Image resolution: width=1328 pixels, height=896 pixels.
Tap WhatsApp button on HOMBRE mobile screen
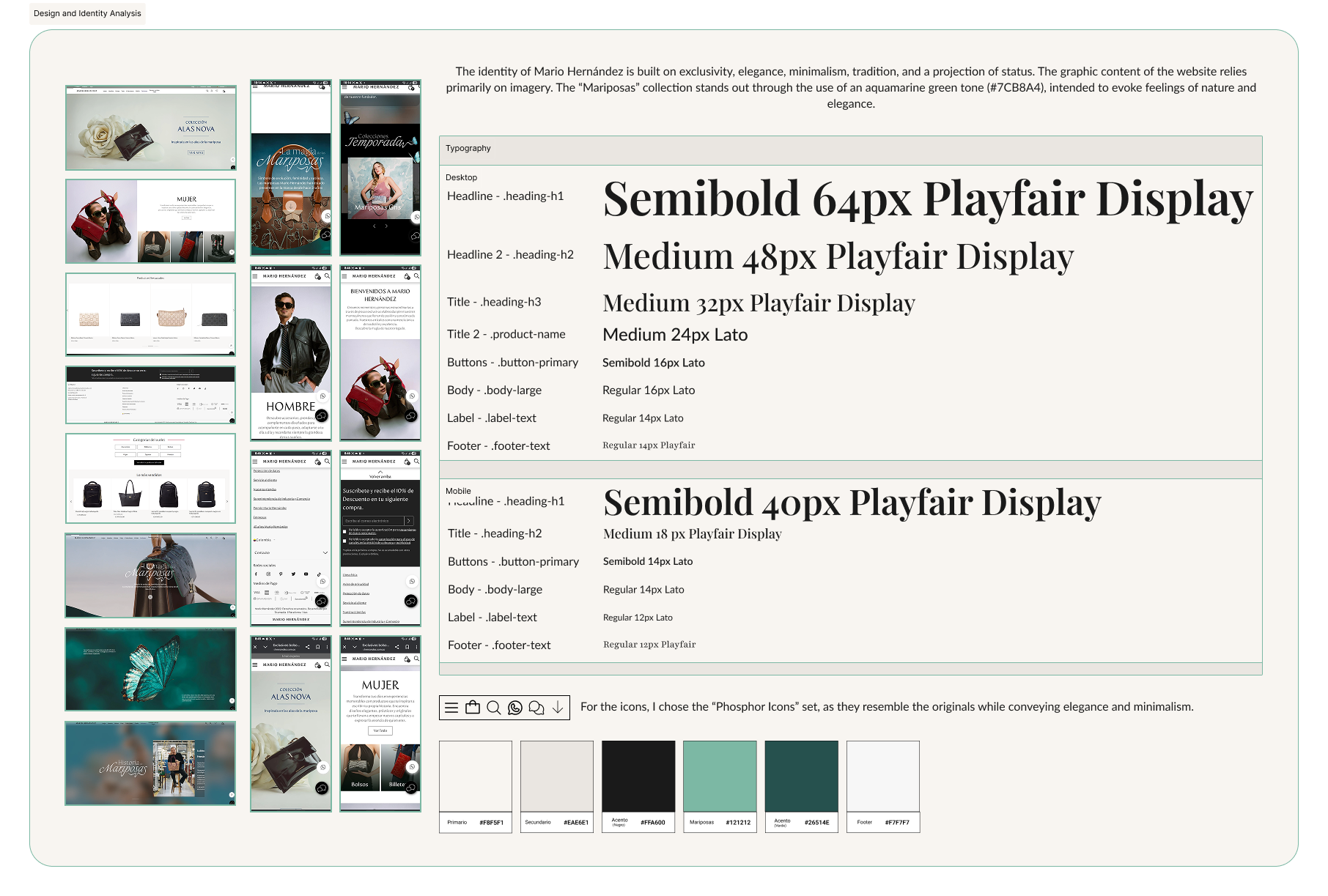[x=322, y=396]
